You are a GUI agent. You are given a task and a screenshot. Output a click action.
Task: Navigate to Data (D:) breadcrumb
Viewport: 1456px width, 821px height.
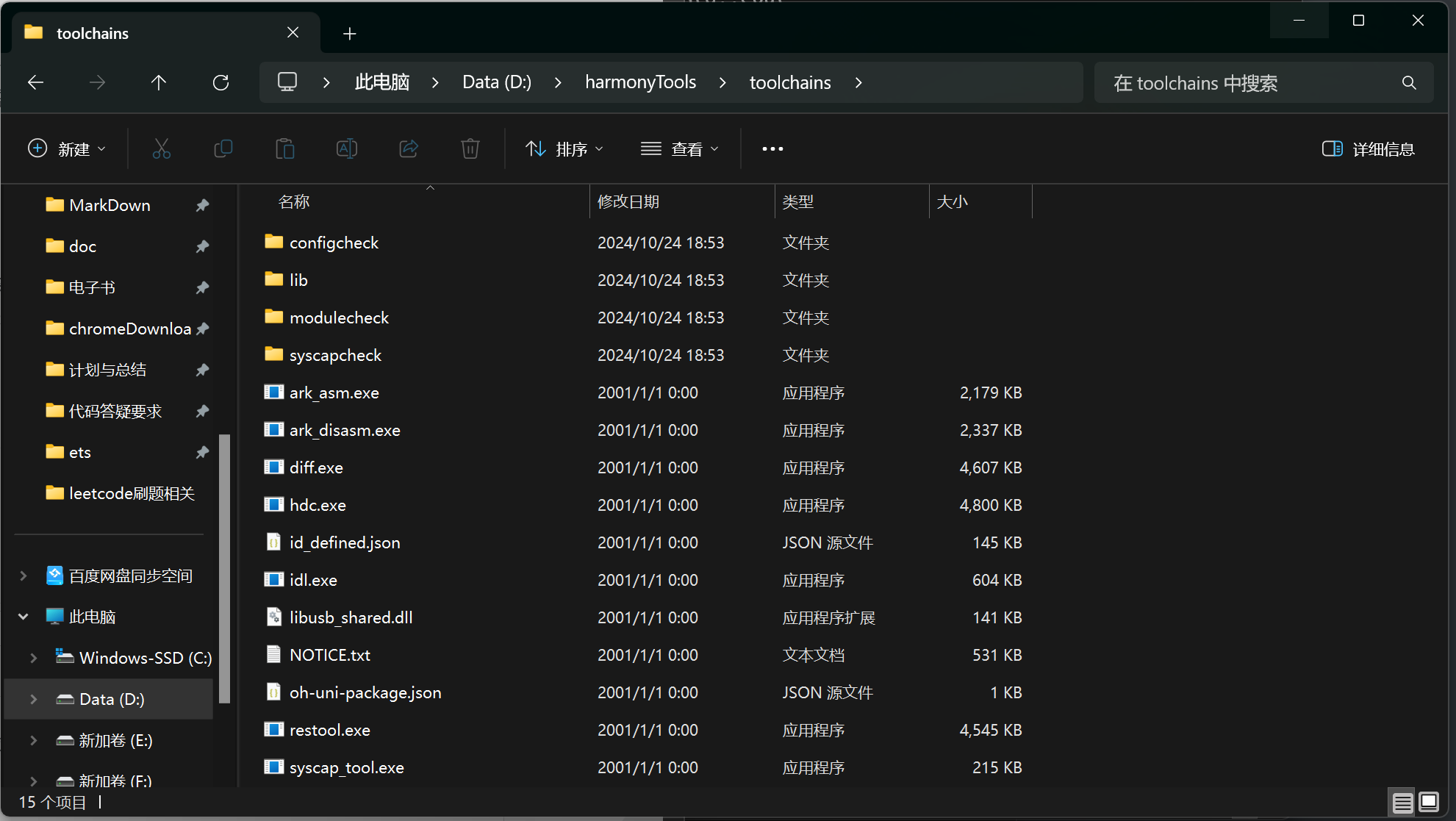(x=497, y=82)
